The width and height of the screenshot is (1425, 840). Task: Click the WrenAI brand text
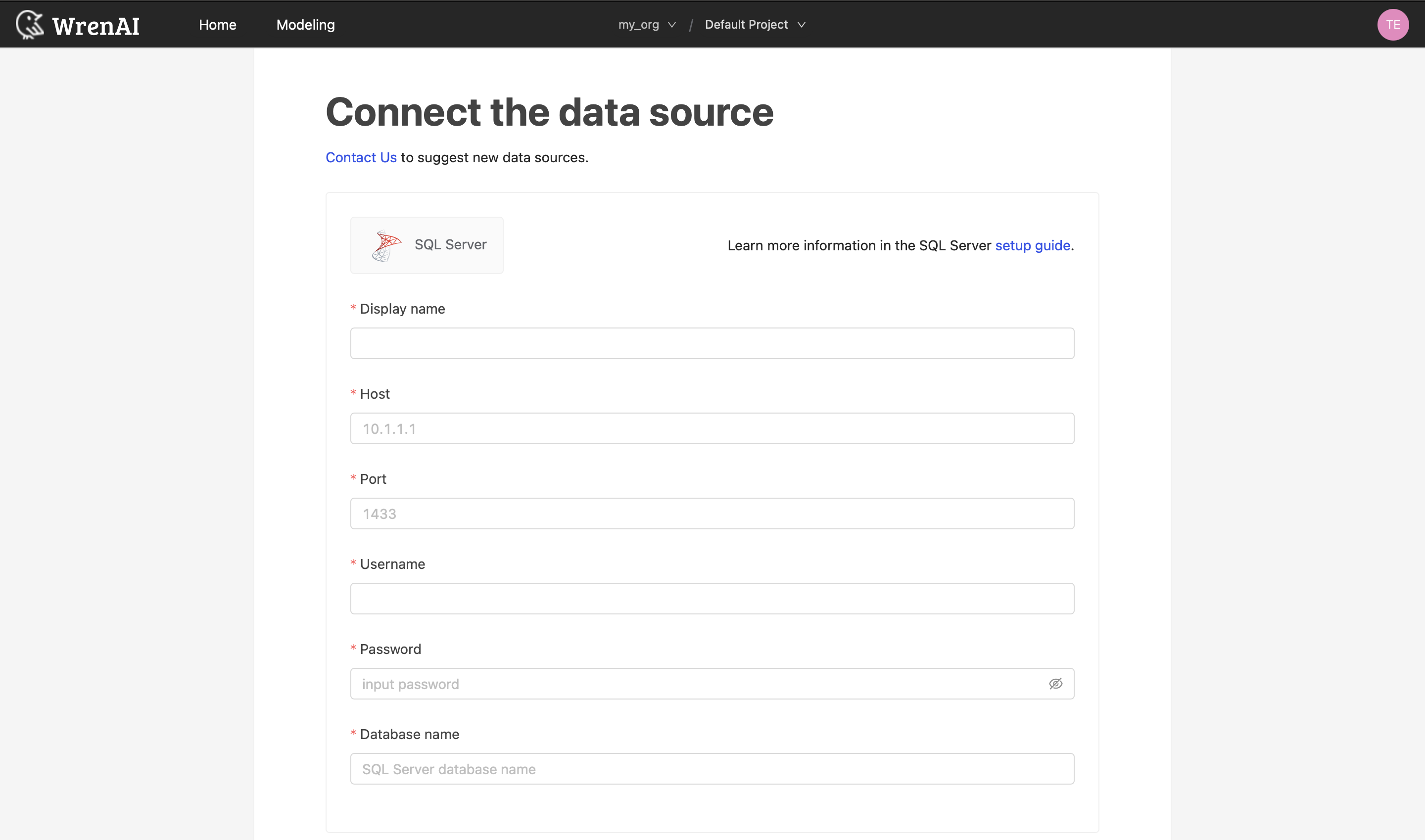95,26
